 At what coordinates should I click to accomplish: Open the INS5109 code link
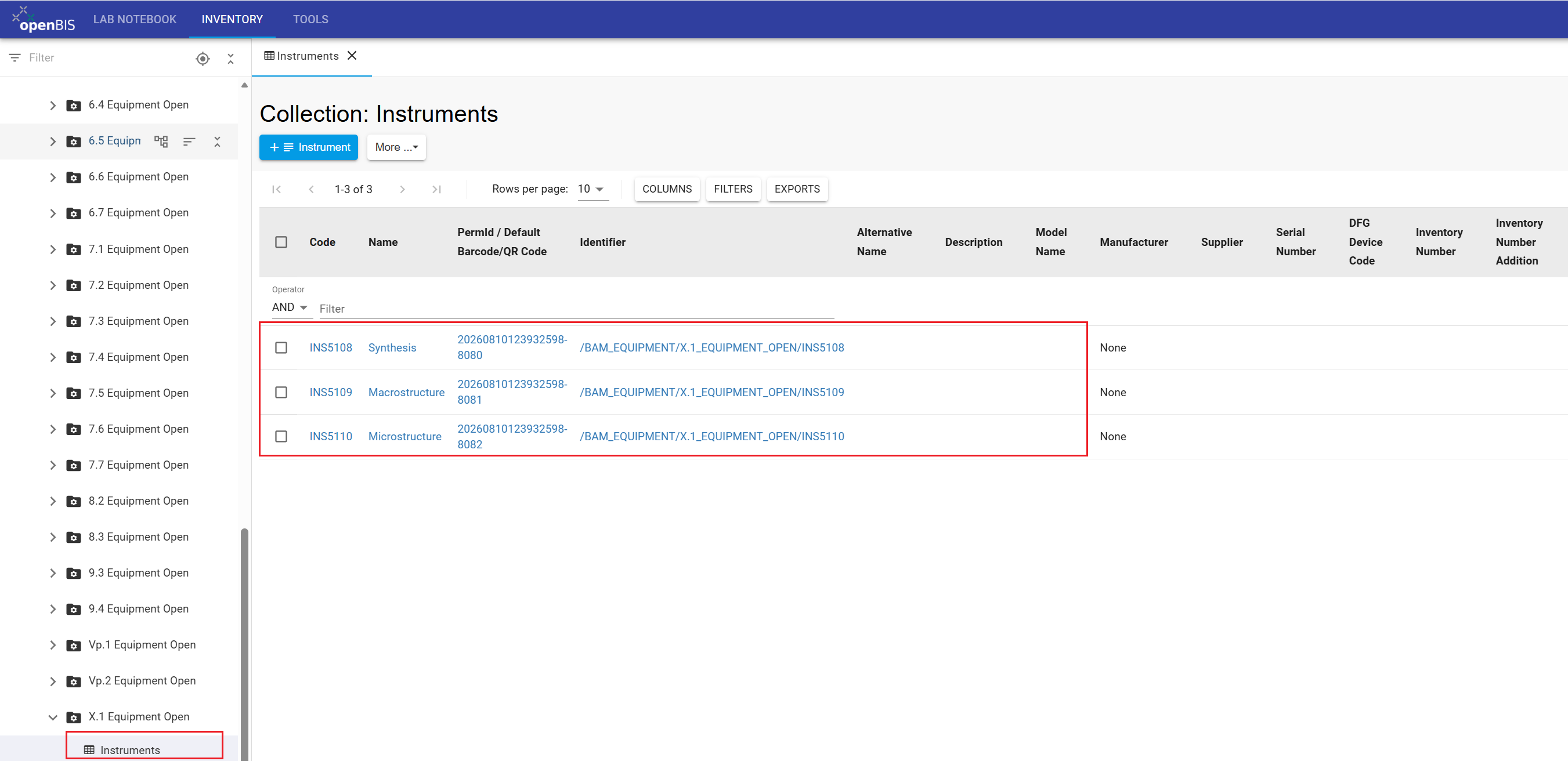click(x=331, y=392)
